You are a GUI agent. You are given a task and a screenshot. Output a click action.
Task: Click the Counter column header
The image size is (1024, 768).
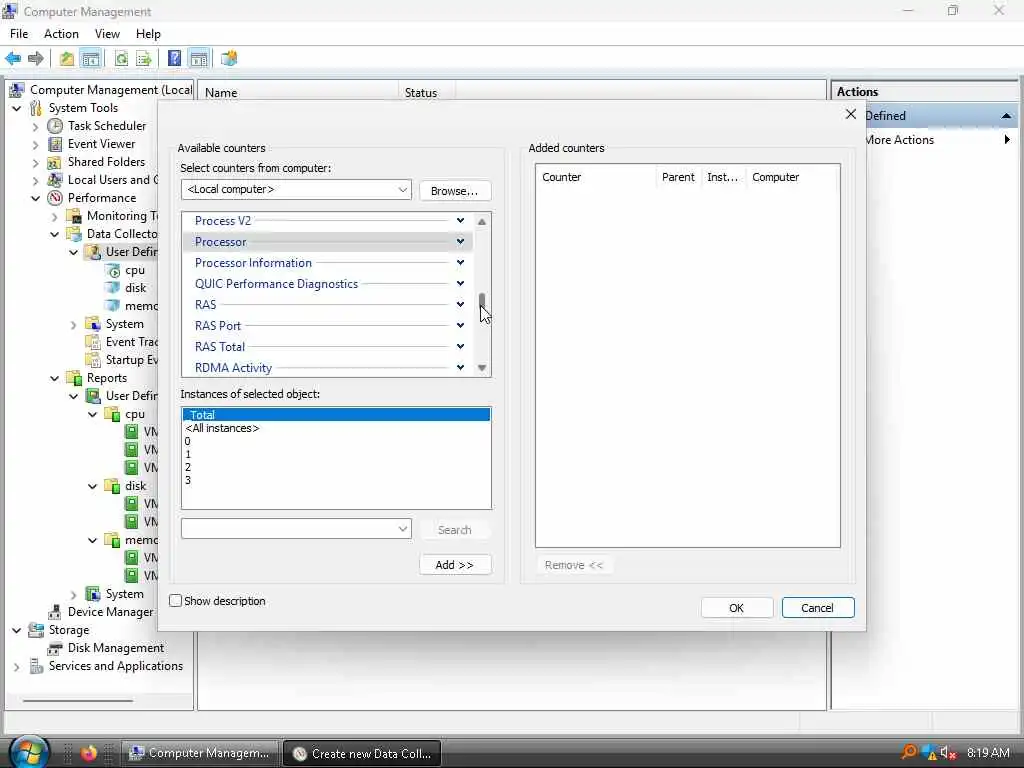[x=596, y=177]
